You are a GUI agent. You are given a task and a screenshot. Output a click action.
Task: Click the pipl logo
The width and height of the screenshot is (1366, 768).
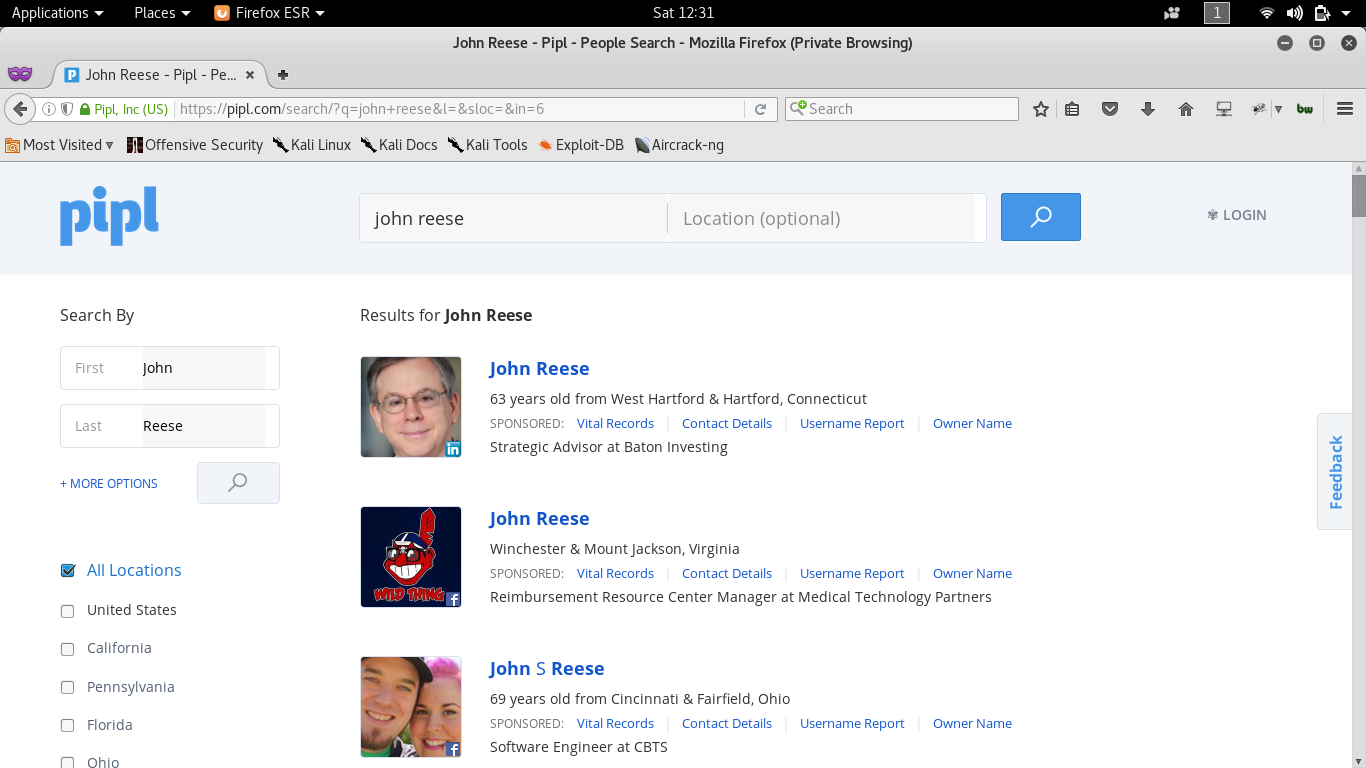click(x=109, y=215)
